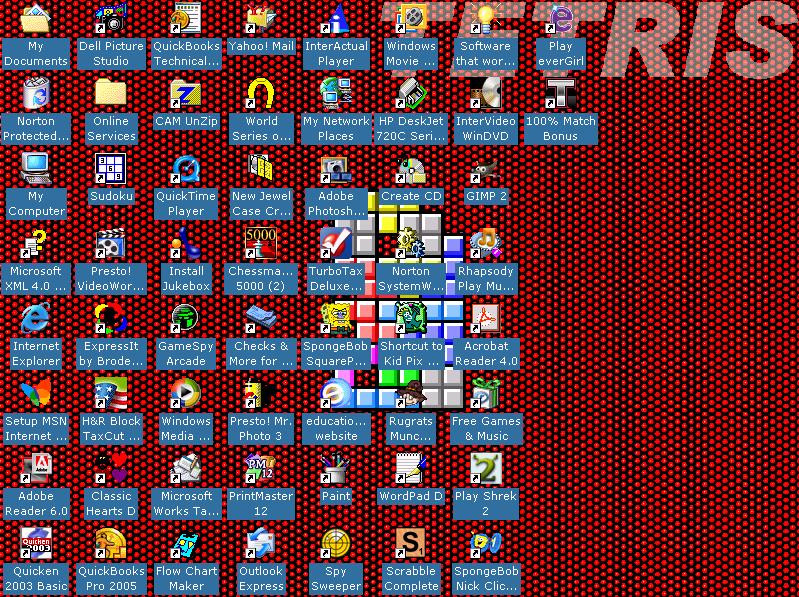Screen dimensions: 799x597
Task: Launch Chessmaster 5000 (2)
Action: [x=261, y=243]
